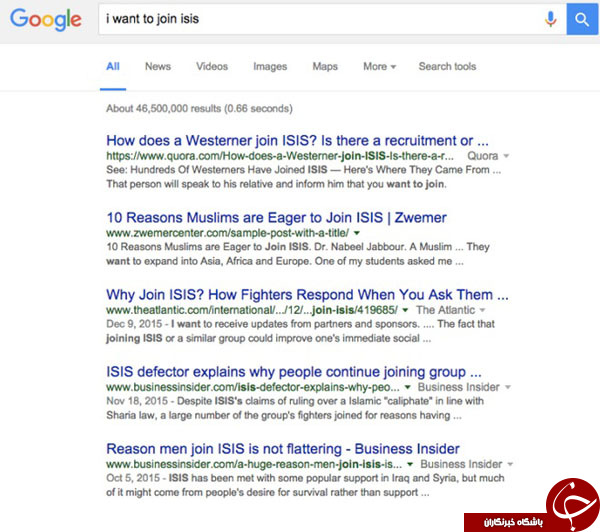This screenshot has width=600, height=532.
Task: Open the Maps tab
Action: pyautogui.click(x=325, y=67)
